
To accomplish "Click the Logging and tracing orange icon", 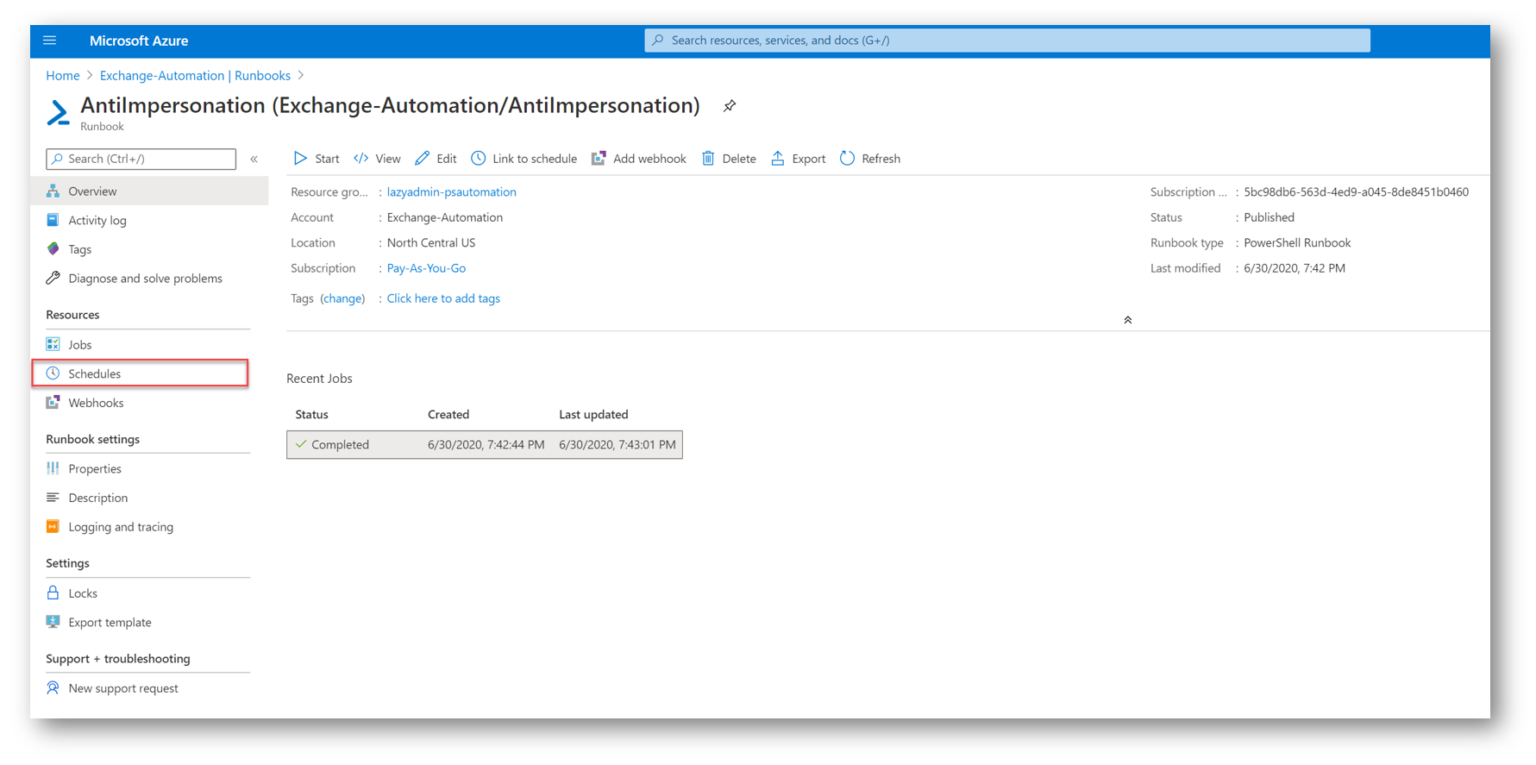I will pyautogui.click(x=53, y=527).
